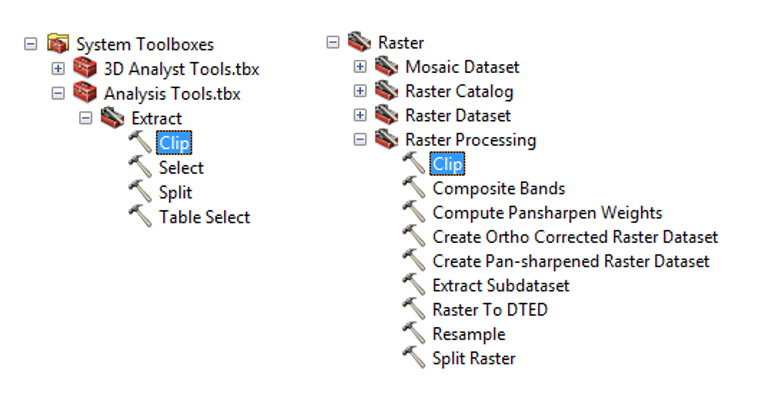Click the Mosaic Dataset toolset icon
Screen dimensions: 760x413
pyautogui.click(x=387, y=67)
